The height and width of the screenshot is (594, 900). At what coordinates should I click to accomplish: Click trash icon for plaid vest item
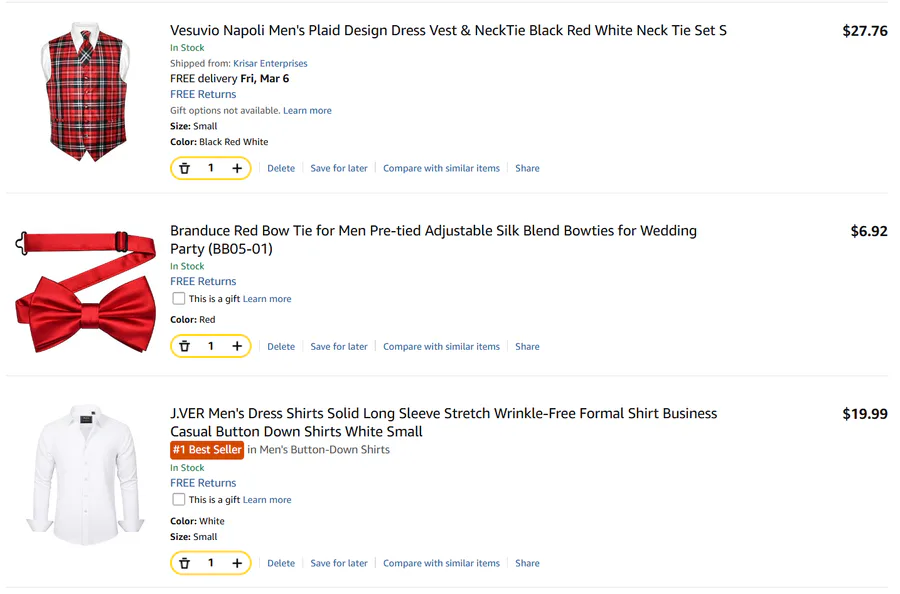[185, 169]
